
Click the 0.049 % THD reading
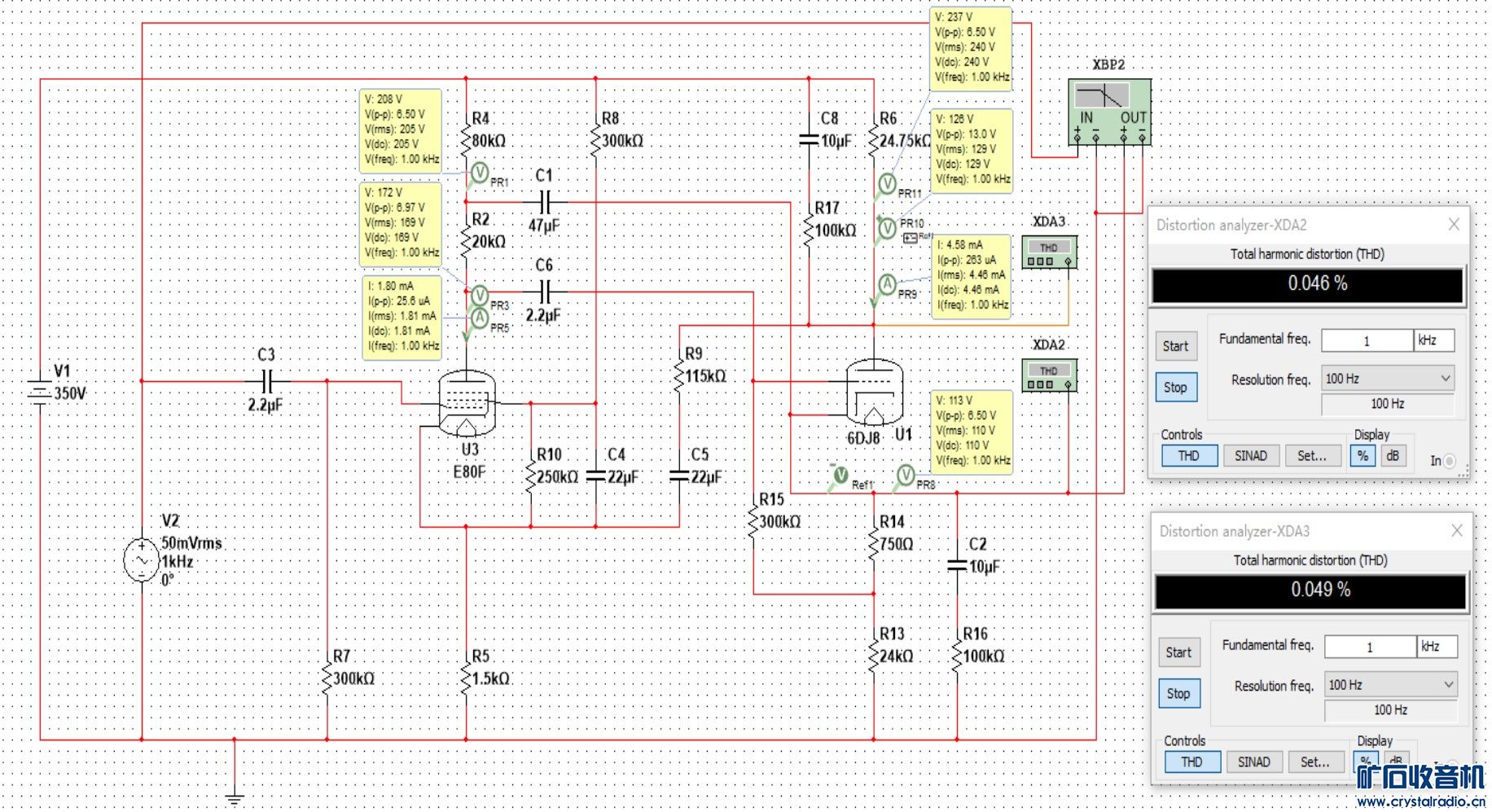click(1311, 590)
